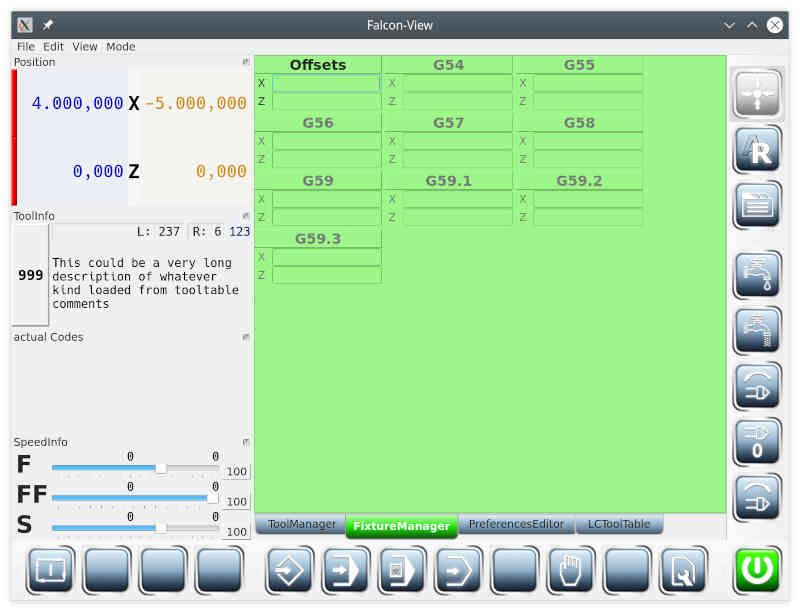Undock the Position panel float button

click(246, 62)
